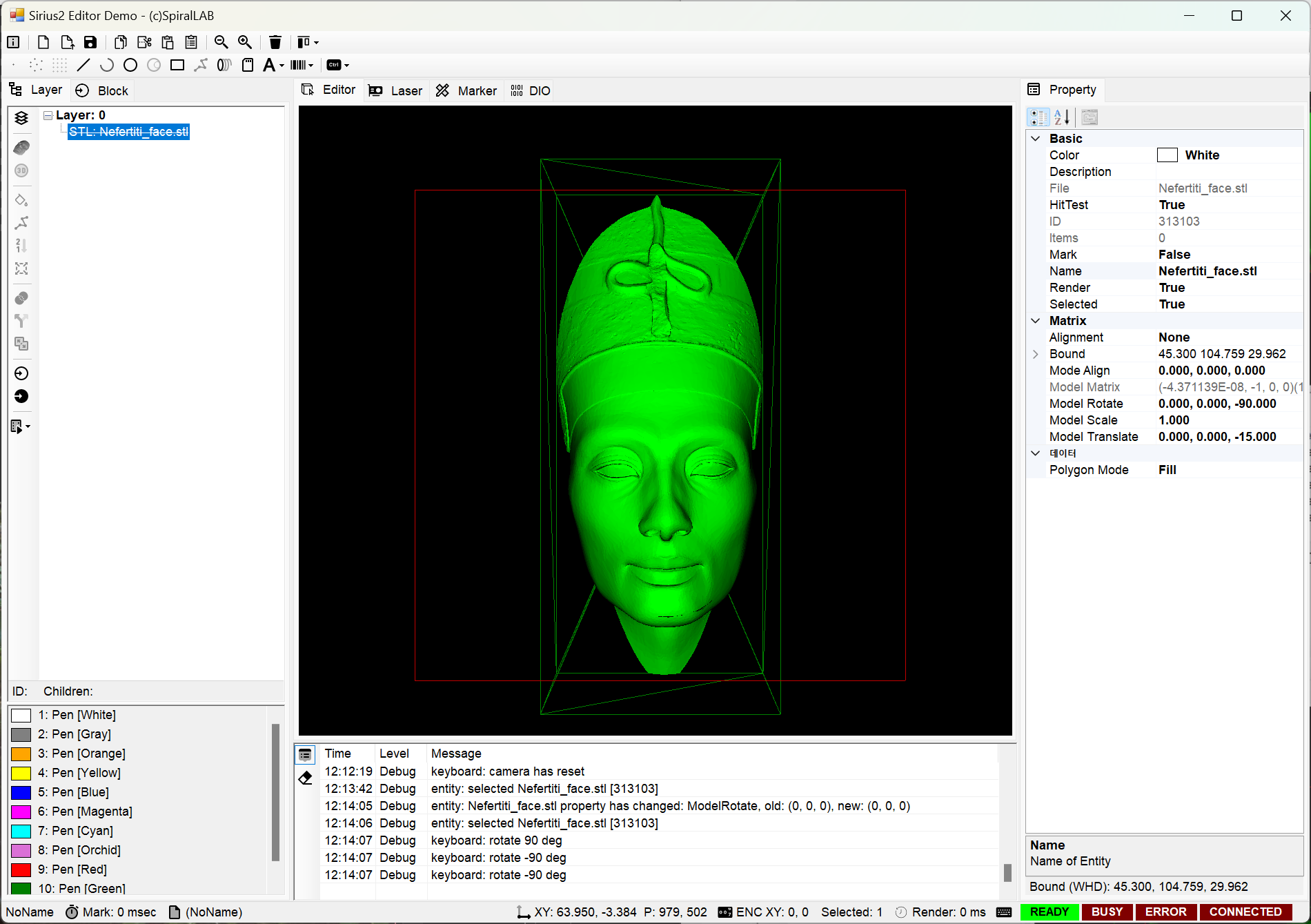The height and width of the screenshot is (924, 1311).
Task: Collapse the Basic property group
Action: point(1036,139)
